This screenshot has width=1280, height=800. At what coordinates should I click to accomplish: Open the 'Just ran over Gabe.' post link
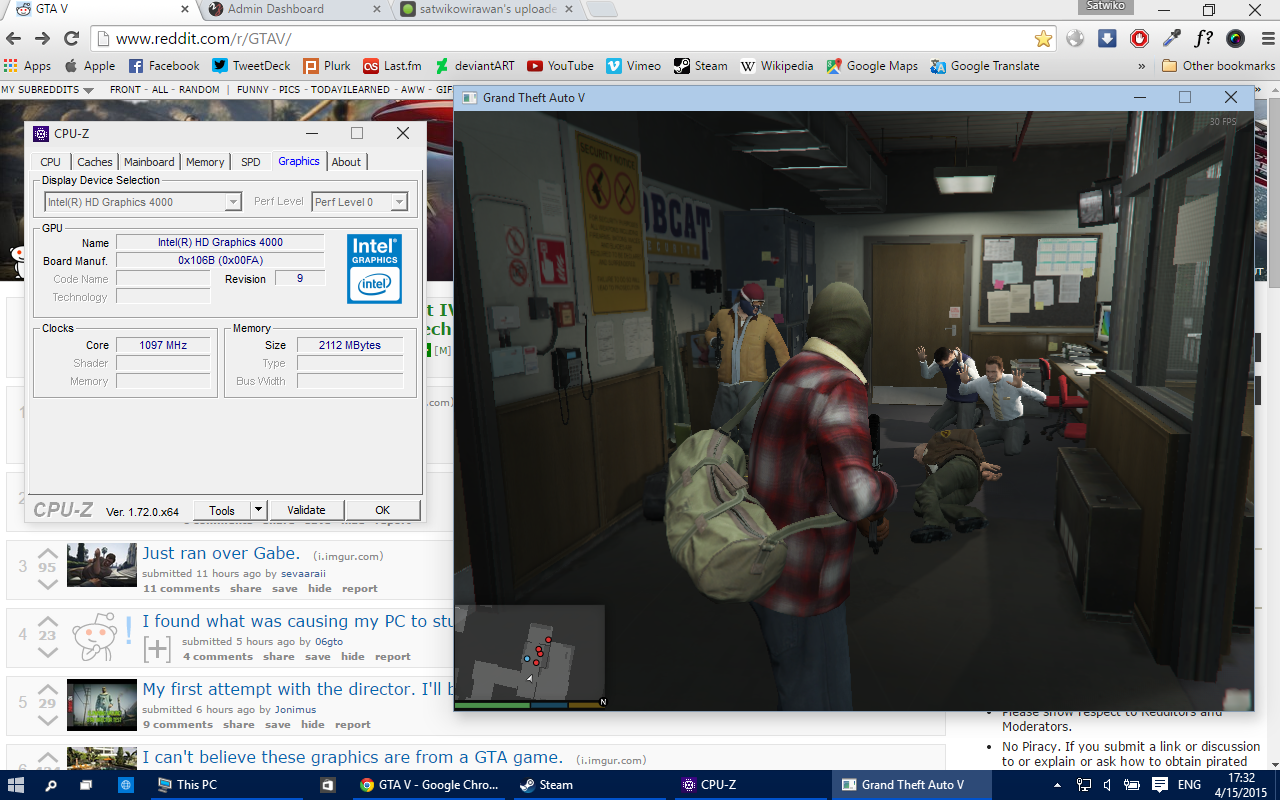click(x=221, y=553)
